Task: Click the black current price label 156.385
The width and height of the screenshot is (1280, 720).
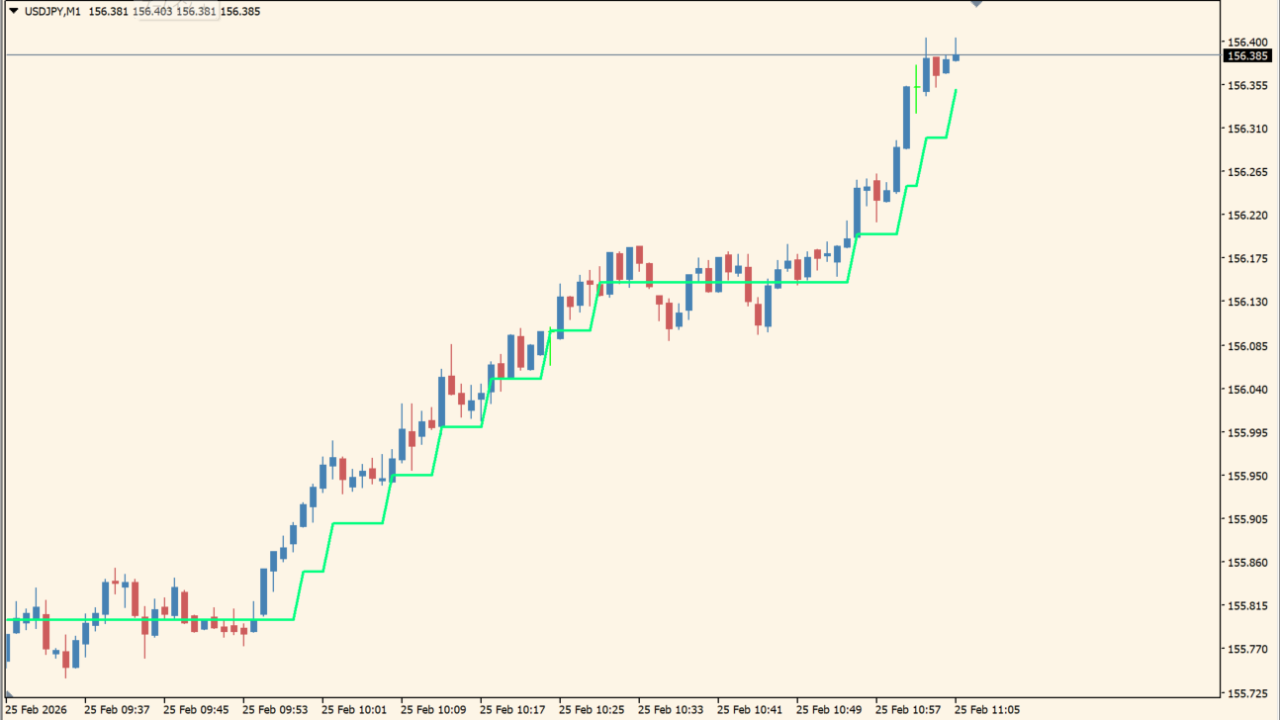Action: pos(1247,56)
